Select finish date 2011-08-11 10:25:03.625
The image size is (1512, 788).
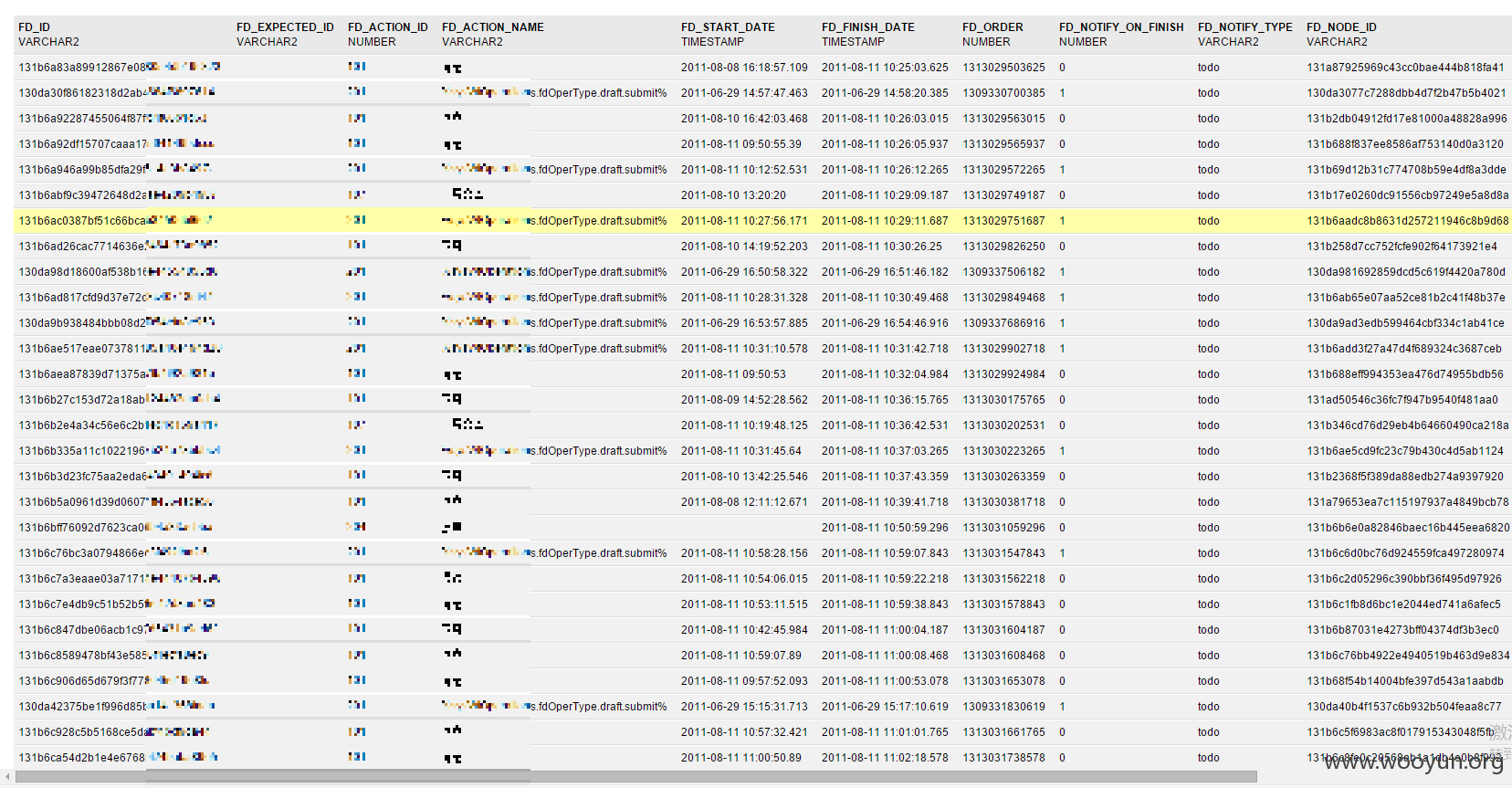point(885,68)
